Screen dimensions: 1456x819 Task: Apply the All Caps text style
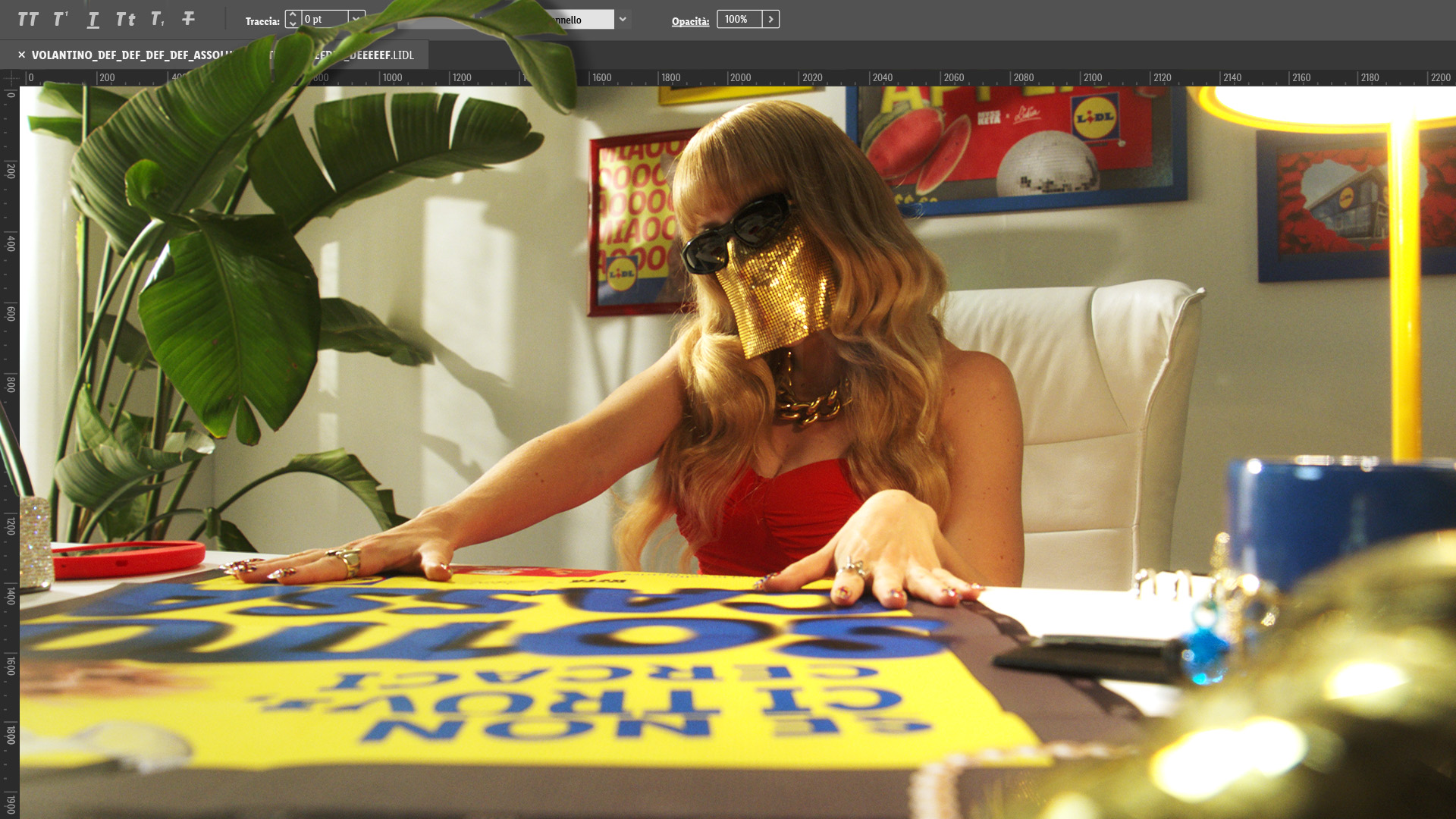coord(28,20)
